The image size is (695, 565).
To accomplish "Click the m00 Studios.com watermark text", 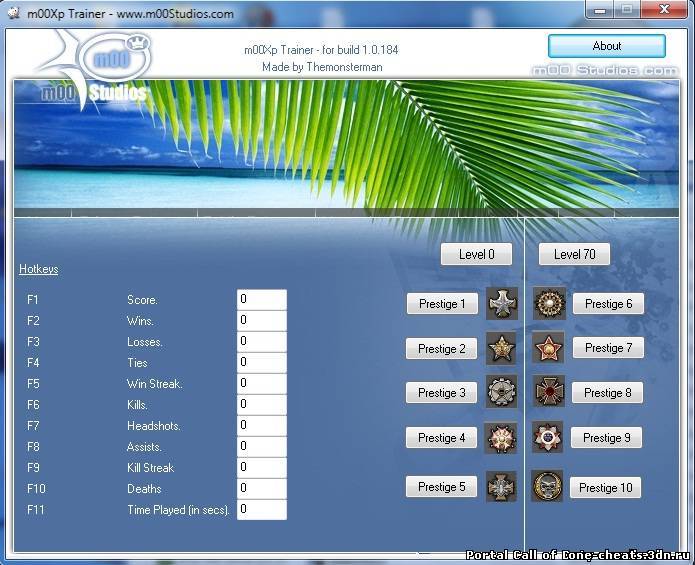I will pos(605,70).
